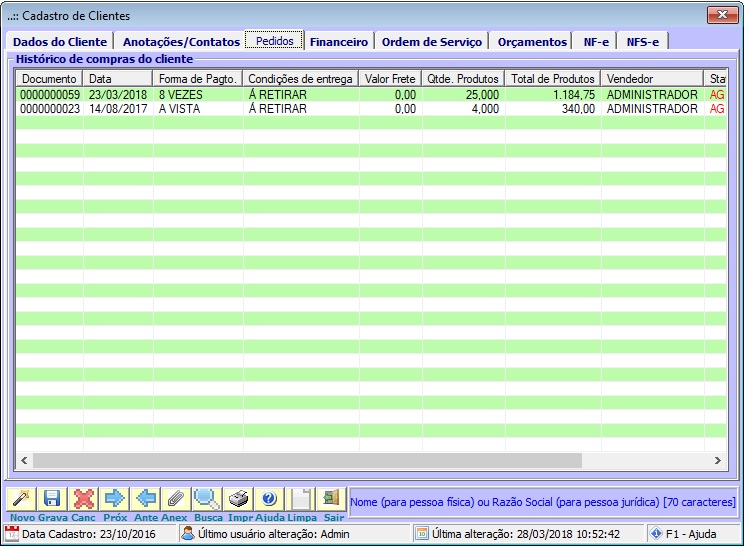Viewport: 744px width, 547px height.
Task: Click the total value 340,00
Action: pyautogui.click(x=578, y=109)
